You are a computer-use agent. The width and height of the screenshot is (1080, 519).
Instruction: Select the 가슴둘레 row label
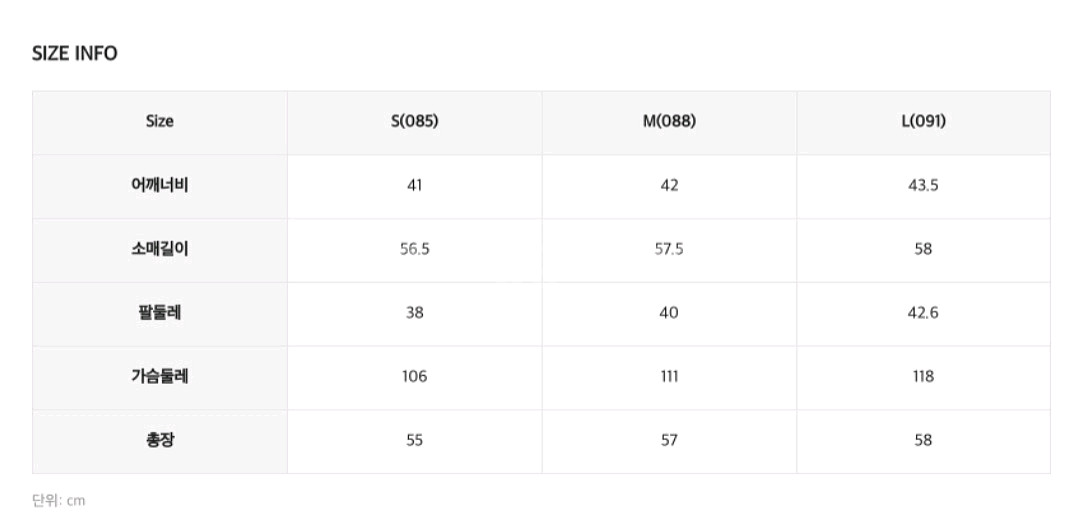pos(159,377)
